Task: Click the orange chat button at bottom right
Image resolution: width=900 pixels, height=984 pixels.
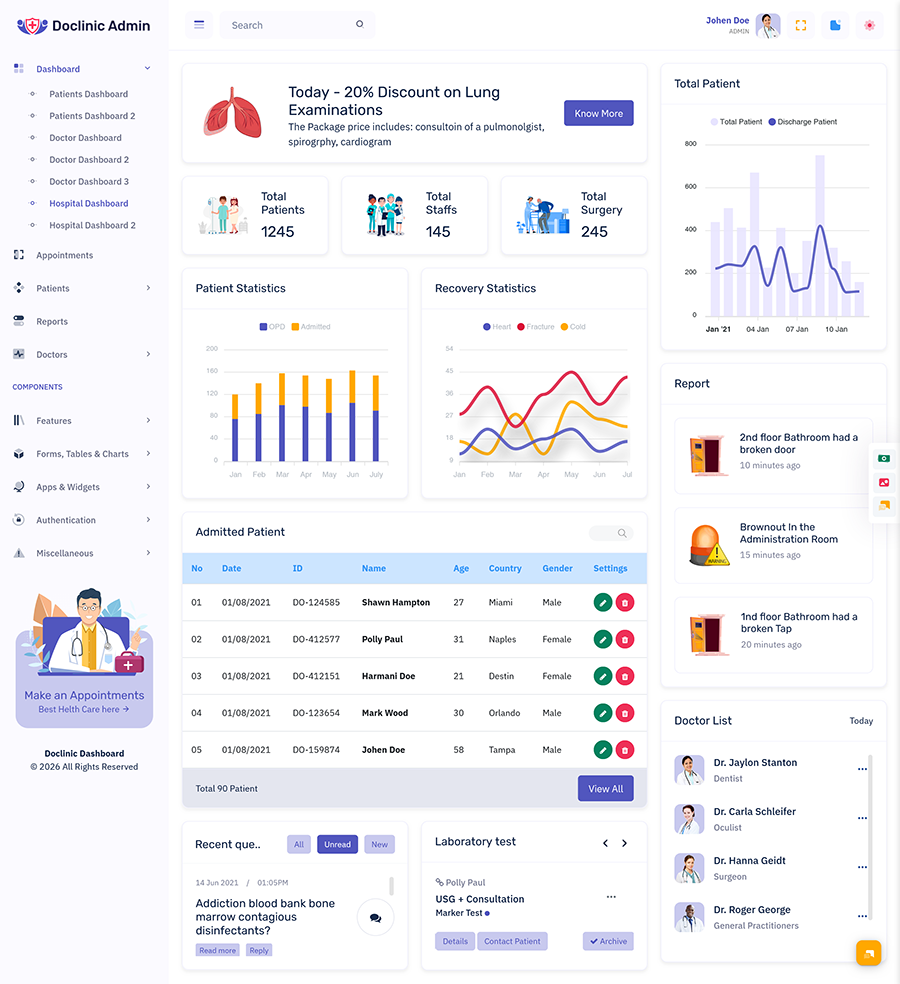Action: (869, 953)
